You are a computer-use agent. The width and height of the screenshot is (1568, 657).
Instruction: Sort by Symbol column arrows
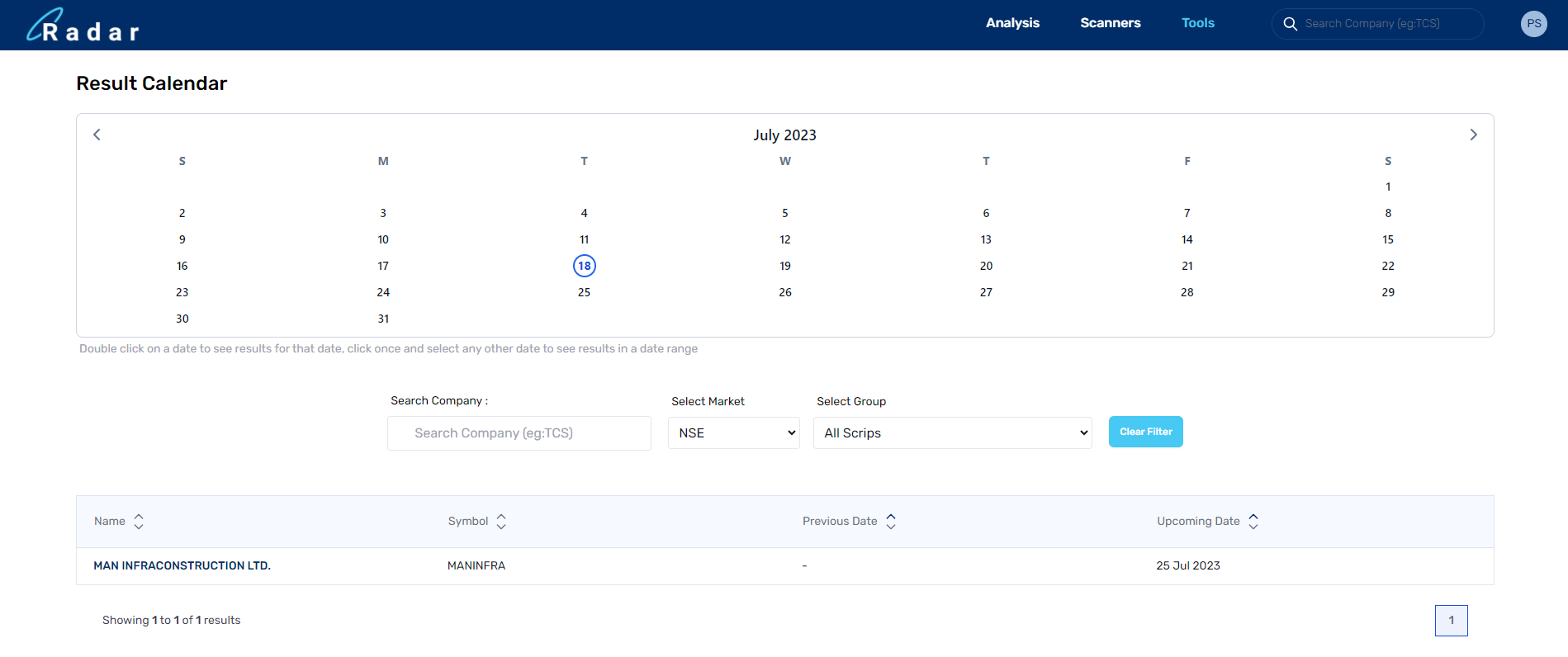(501, 522)
